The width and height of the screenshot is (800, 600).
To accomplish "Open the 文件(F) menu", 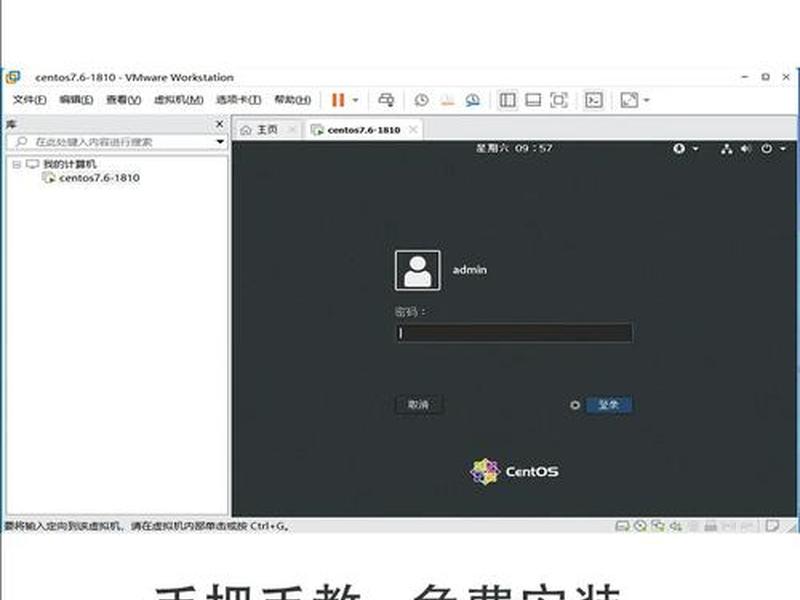I will pos(30,99).
